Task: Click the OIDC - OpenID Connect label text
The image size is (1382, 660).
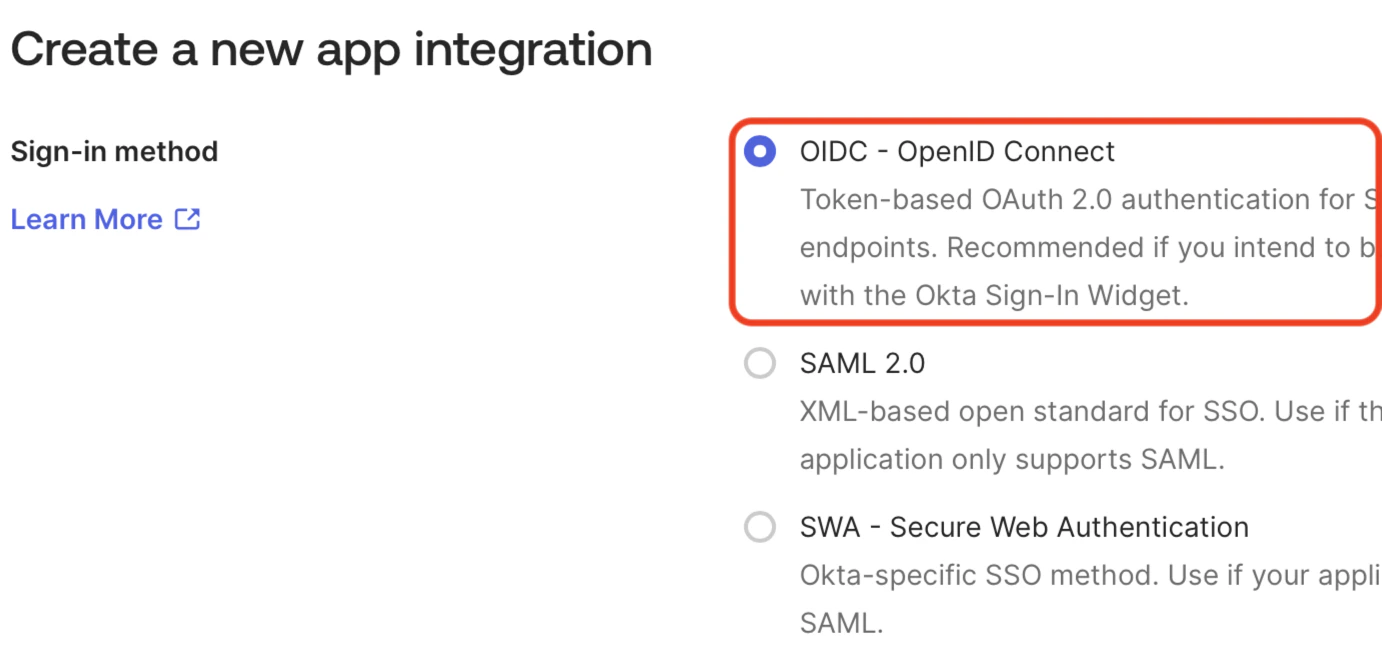Action: (x=957, y=151)
